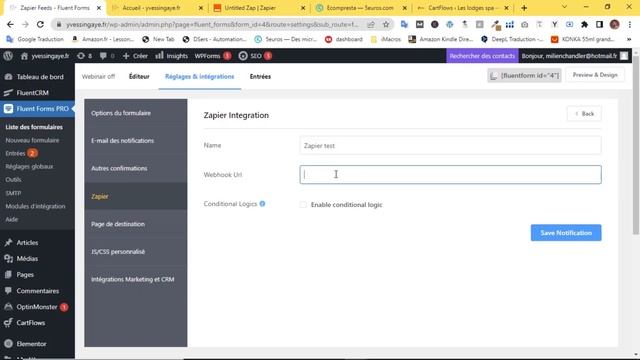Image resolution: width=640 pixels, height=360 pixels.
Task: Close the Zapier Feeds - Fluent Forms tab
Action: click(x=99, y=8)
